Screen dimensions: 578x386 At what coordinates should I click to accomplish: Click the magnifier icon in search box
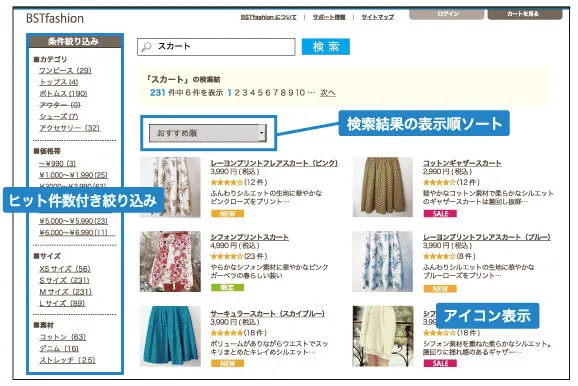(x=146, y=47)
